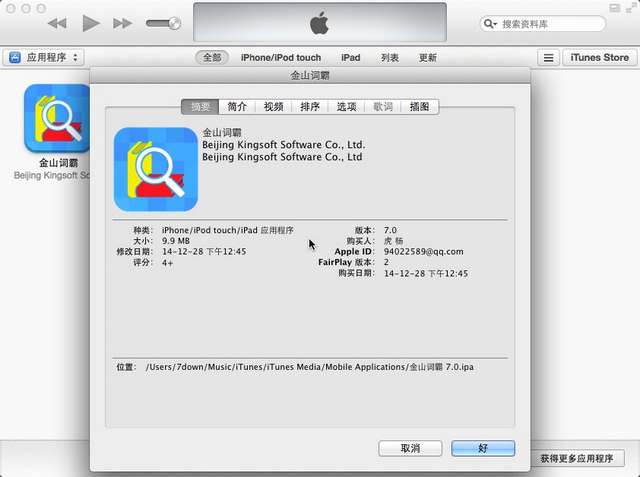Show apps as 列表

coord(389,58)
